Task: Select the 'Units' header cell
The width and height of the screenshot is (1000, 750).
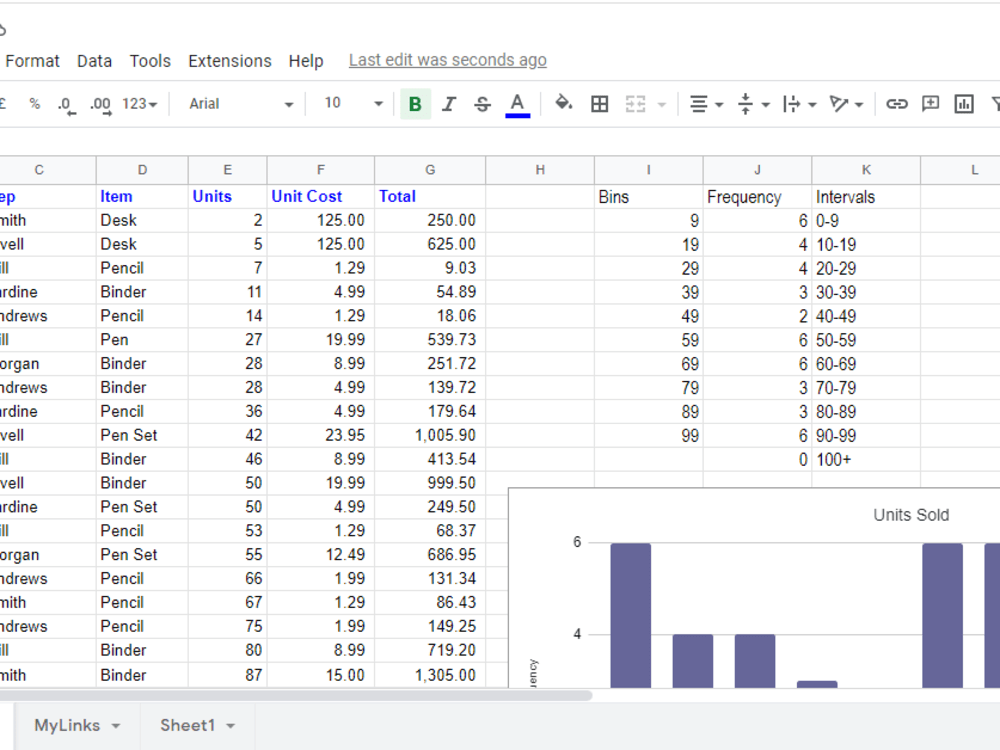Action: (x=227, y=196)
